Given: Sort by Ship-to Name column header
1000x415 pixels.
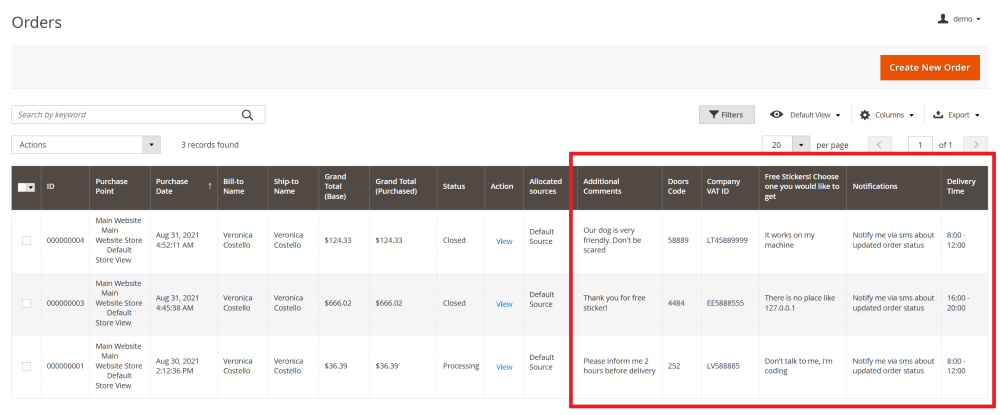Looking at the screenshot, I should click(x=293, y=187).
